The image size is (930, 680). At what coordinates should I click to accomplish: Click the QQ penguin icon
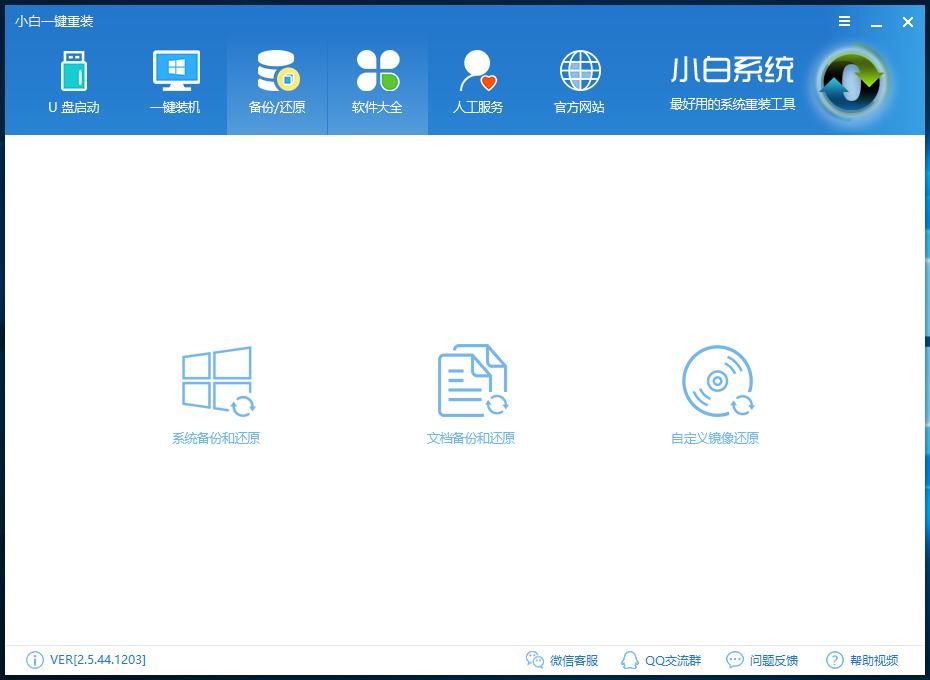pyautogui.click(x=629, y=660)
